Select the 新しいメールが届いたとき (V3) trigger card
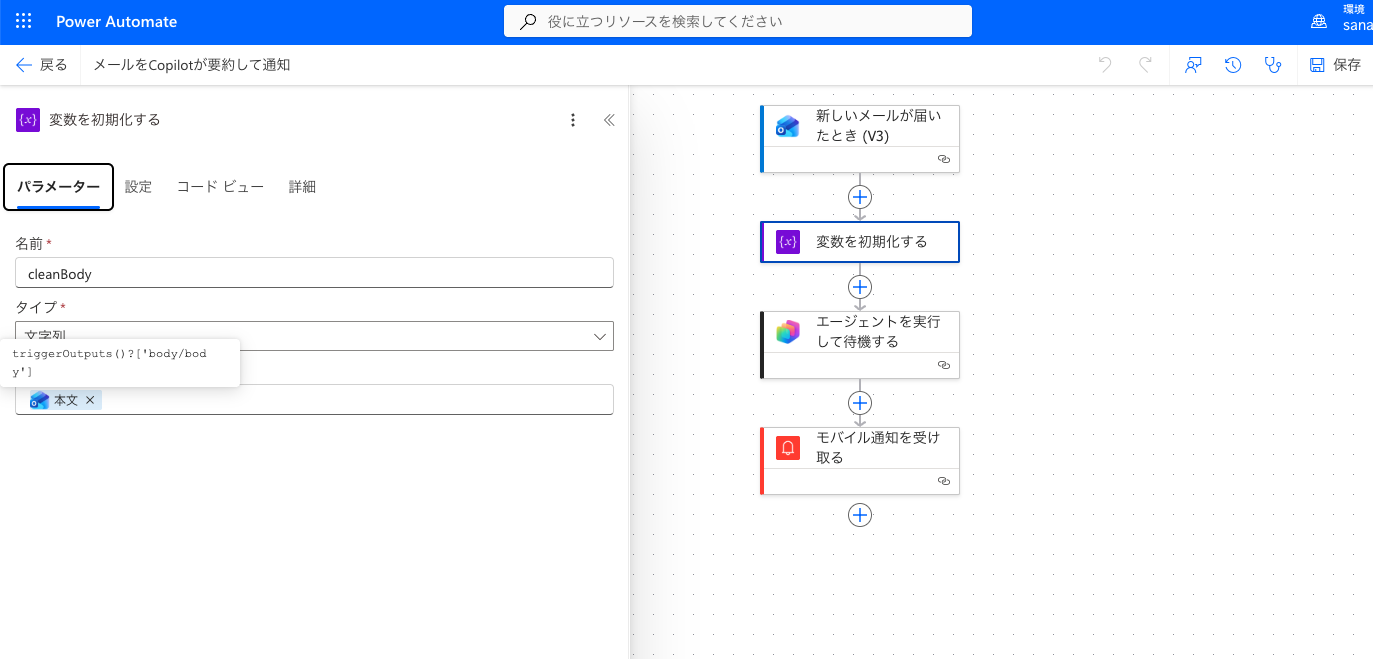This screenshot has height=659, width=1373. pyautogui.click(x=860, y=138)
